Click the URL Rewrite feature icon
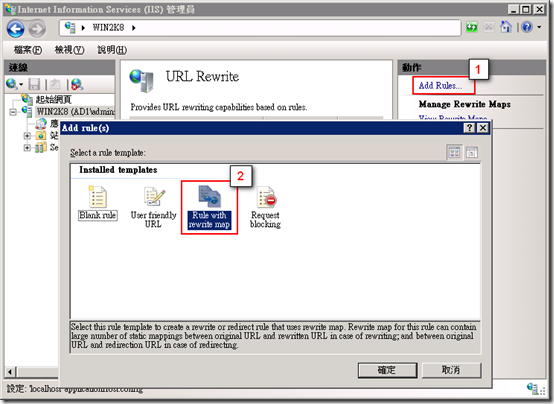This screenshot has height=404, width=554. (x=142, y=81)
